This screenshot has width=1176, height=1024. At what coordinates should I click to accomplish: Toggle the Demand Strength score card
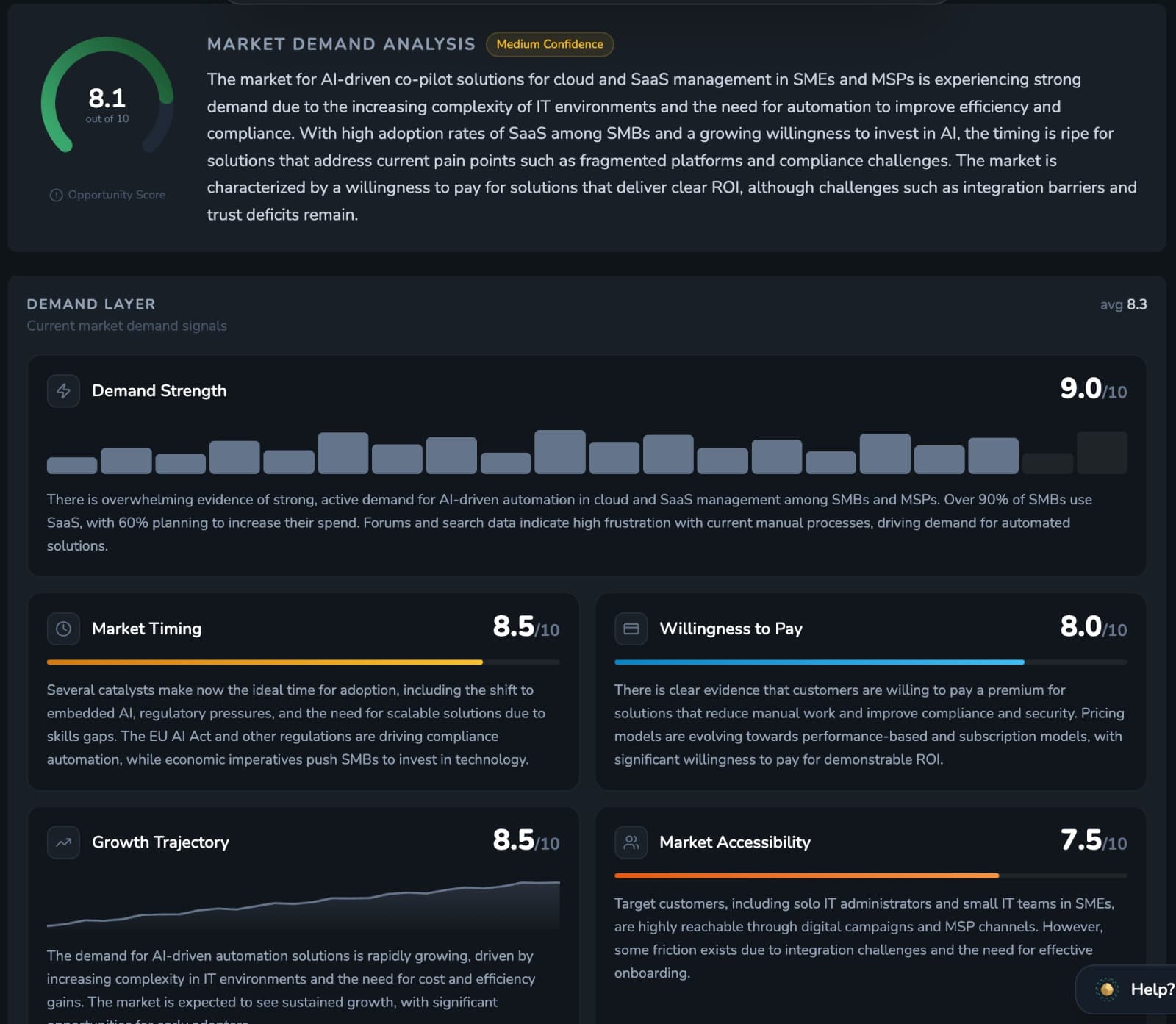[588, 463]
